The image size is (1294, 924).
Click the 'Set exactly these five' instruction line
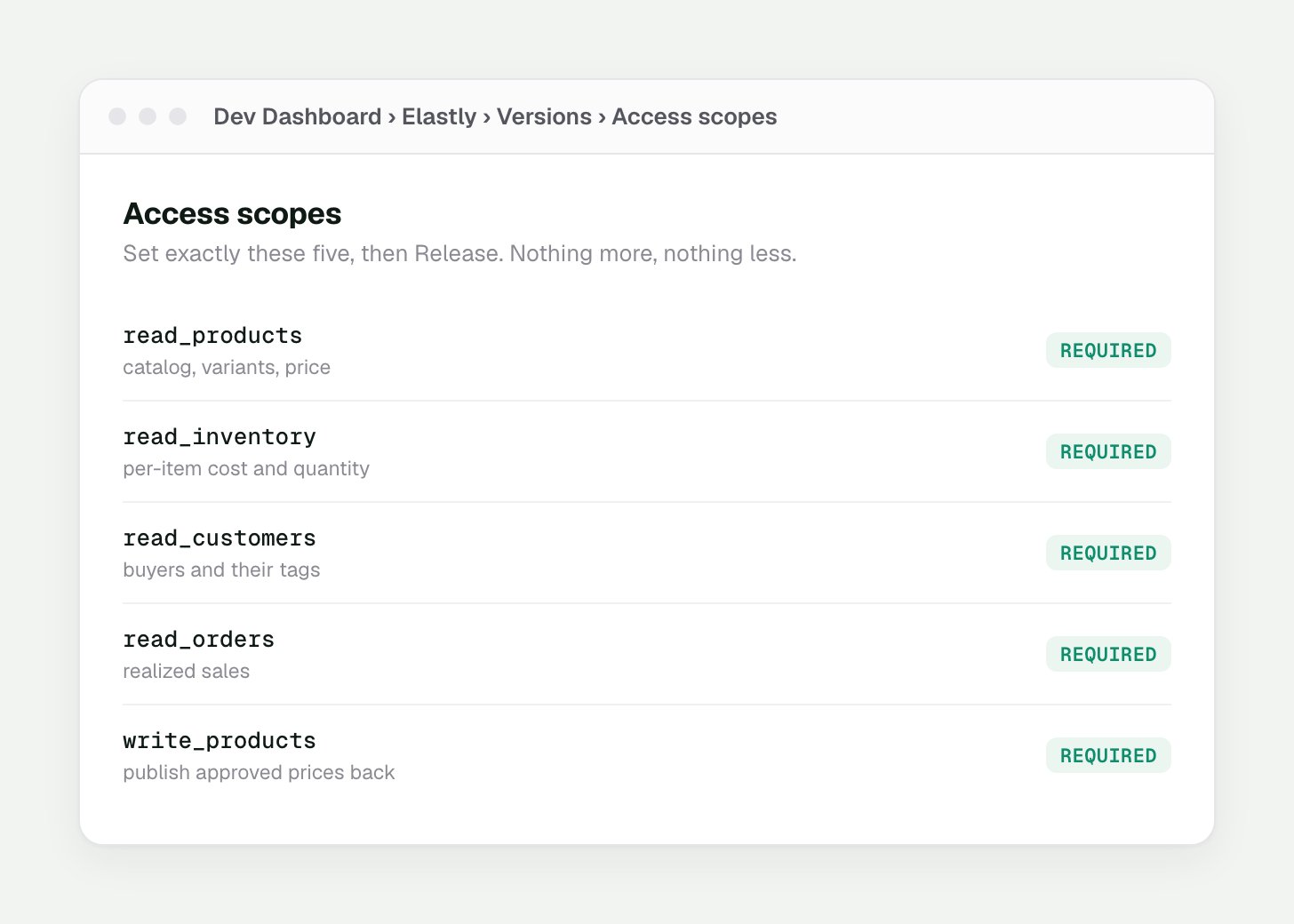(x=459, y=254)
